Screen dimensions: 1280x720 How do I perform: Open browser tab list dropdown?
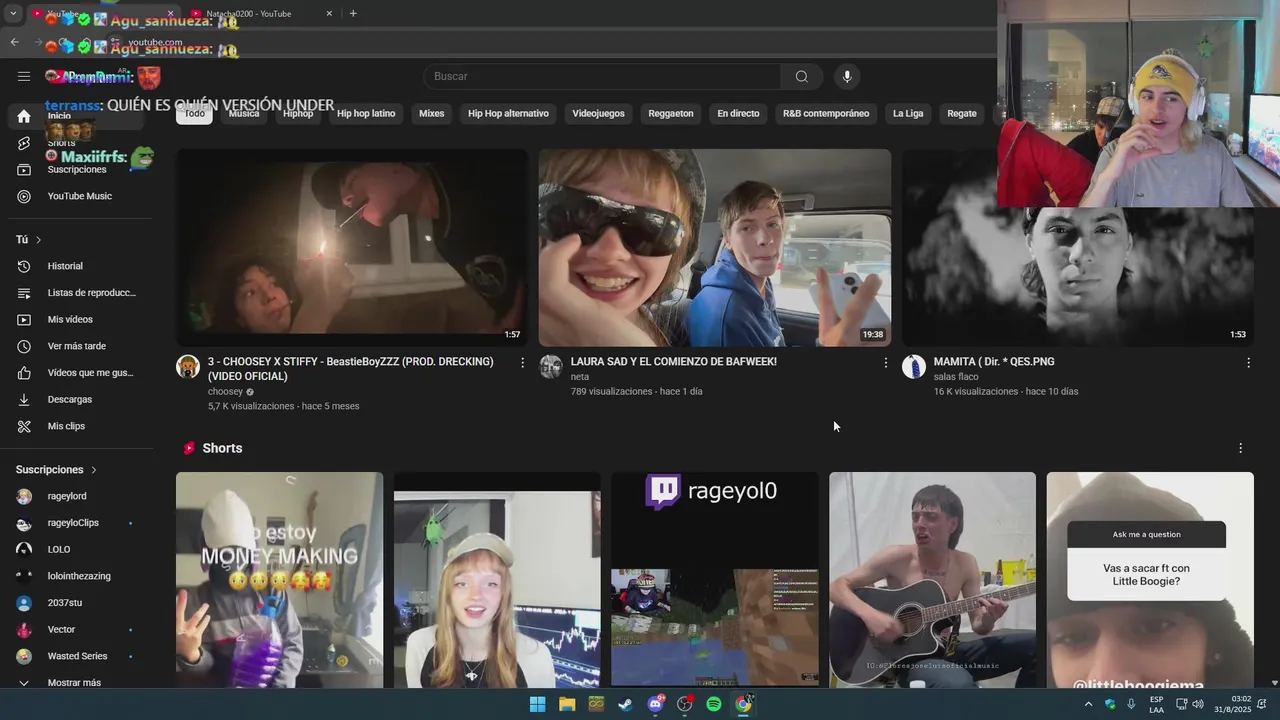coord(13,13)
